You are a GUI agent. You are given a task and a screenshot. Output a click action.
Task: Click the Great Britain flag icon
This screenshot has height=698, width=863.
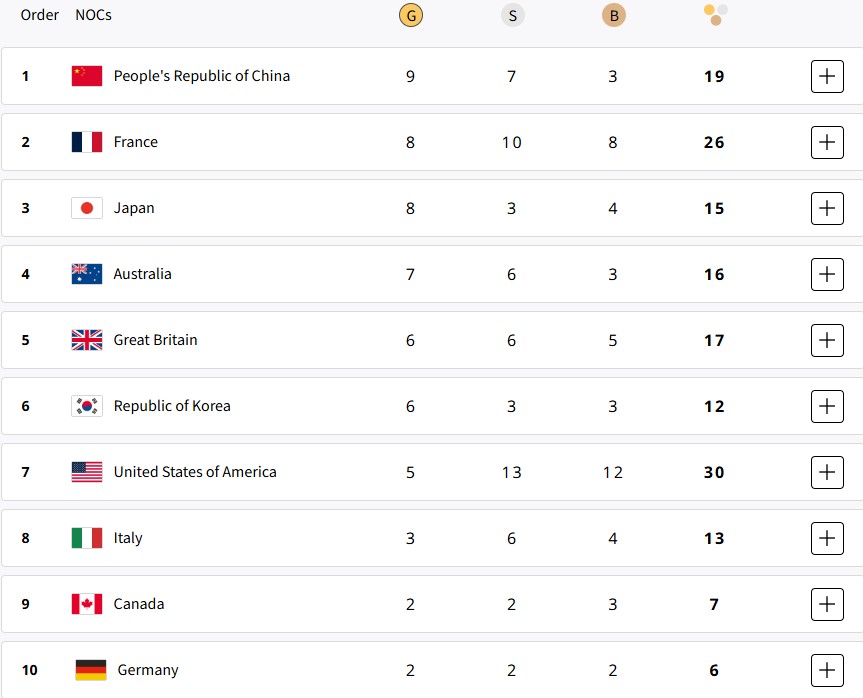click(87, 340)
